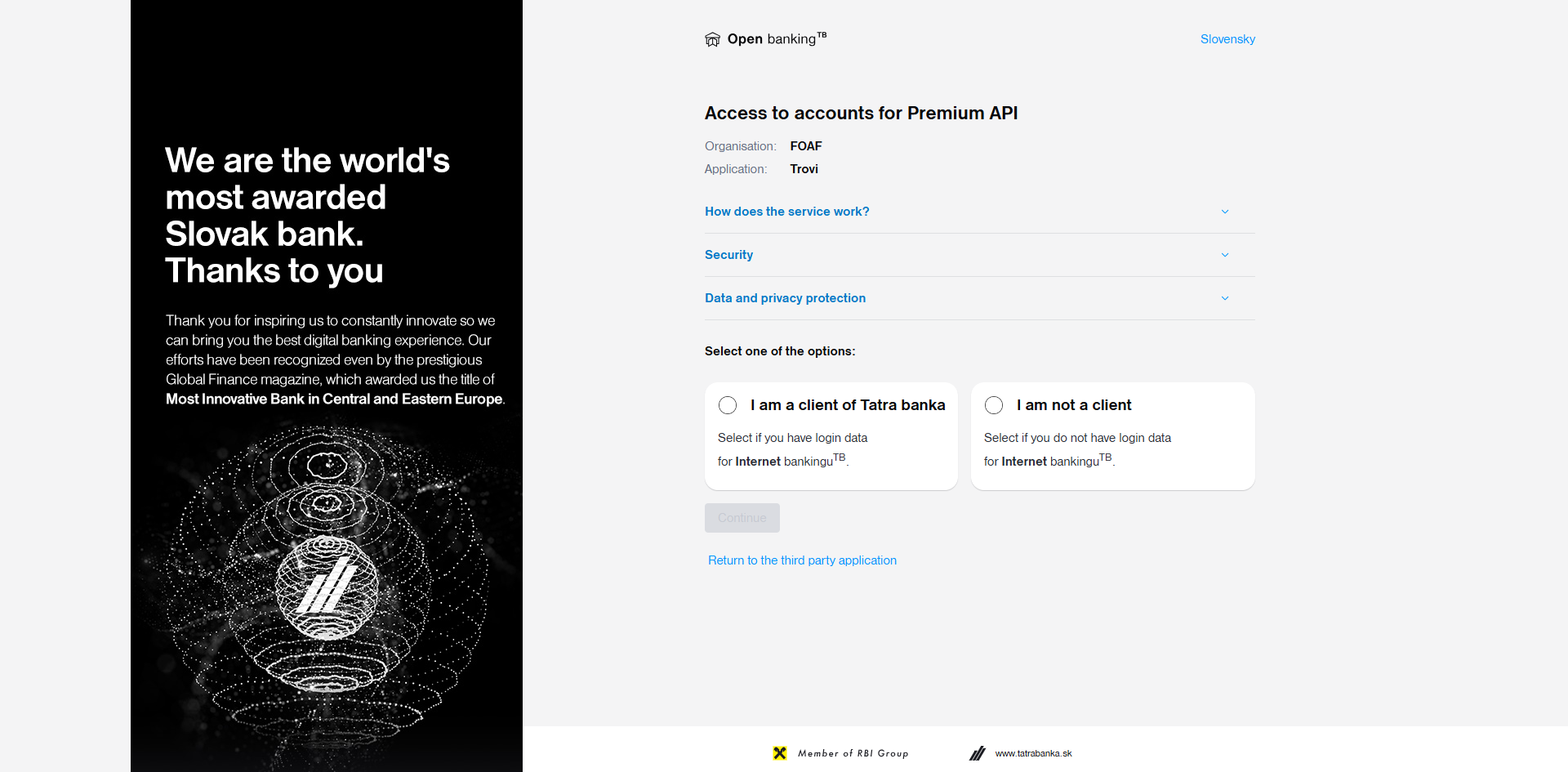Open the 'How does the service work?' heading

coord(787,212)
